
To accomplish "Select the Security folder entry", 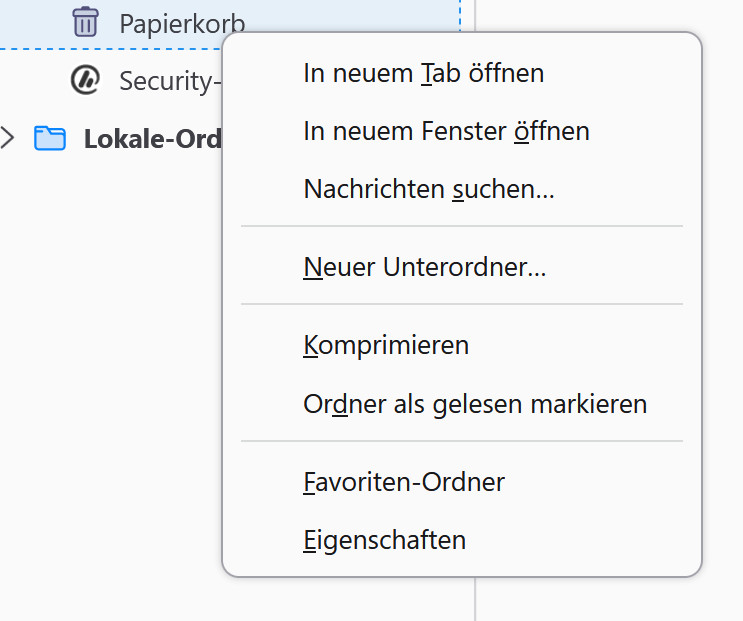I will [170, 81].
